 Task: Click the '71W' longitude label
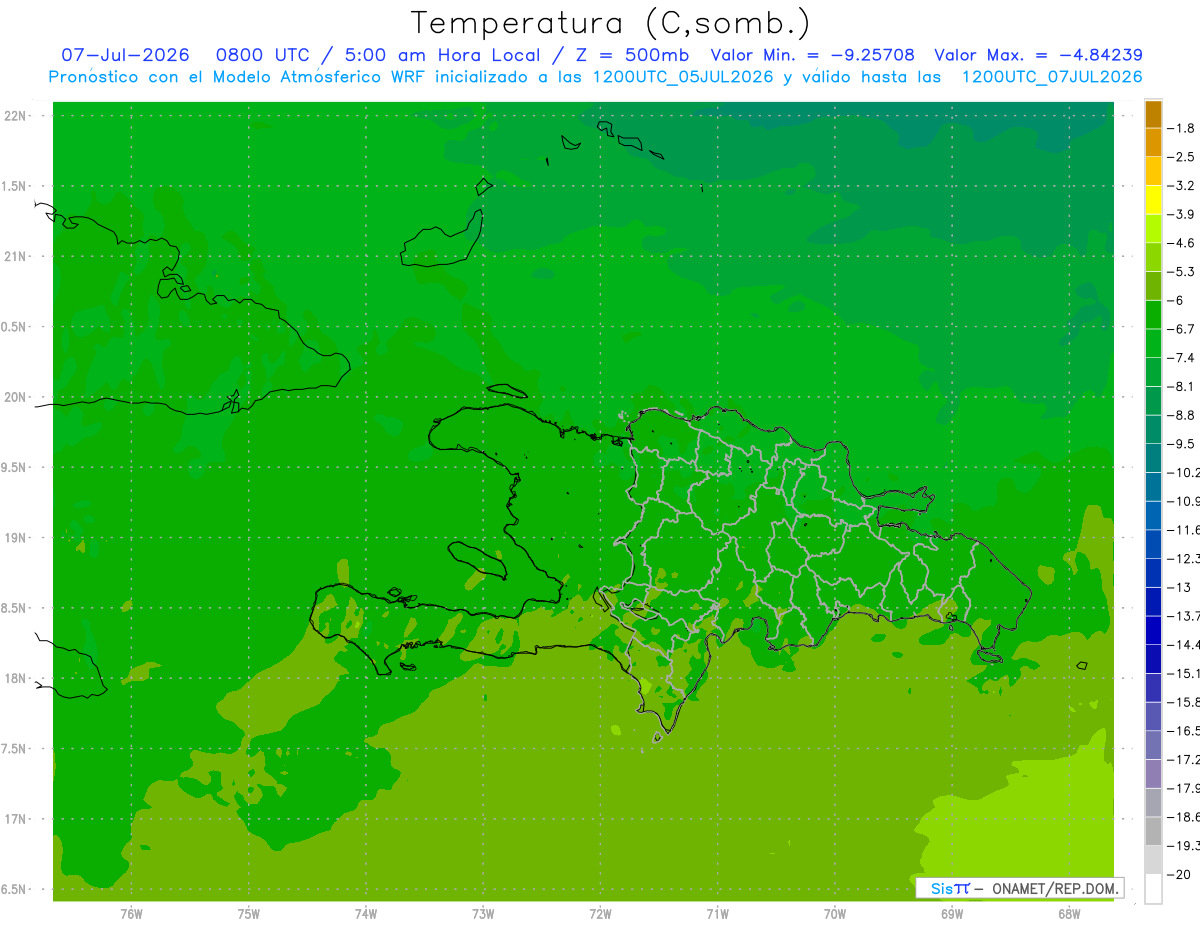pos(717,914)
